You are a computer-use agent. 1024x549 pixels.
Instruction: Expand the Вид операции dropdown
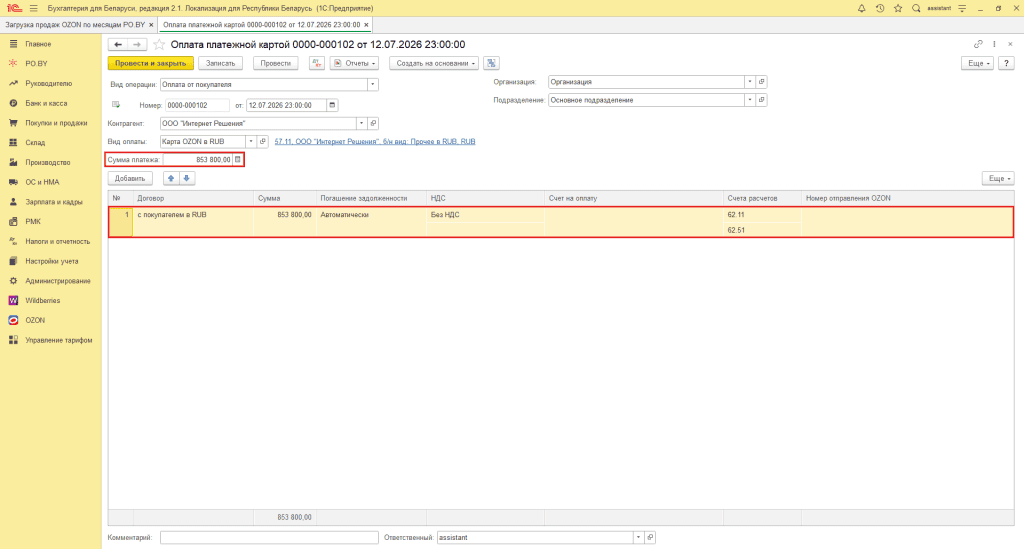coord(372,84)
